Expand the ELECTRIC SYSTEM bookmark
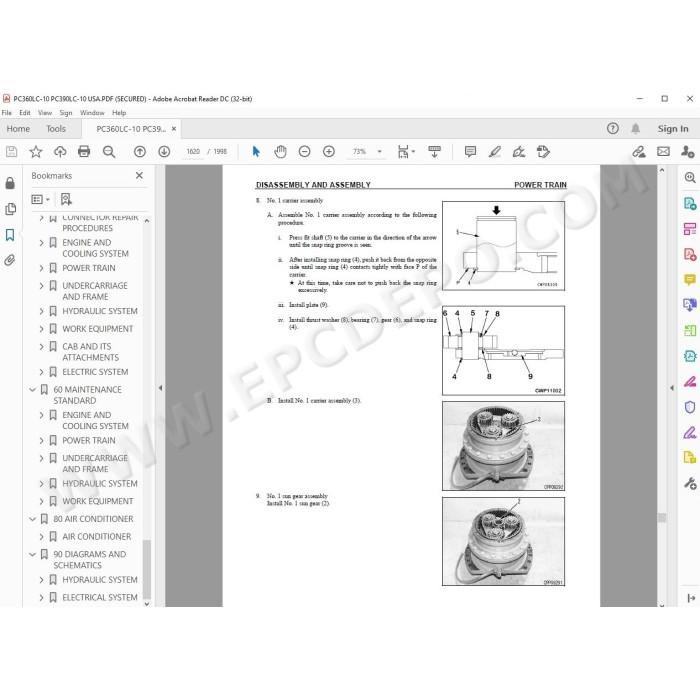700x700 pixels. pyautogui.click(x=42, y=372)
